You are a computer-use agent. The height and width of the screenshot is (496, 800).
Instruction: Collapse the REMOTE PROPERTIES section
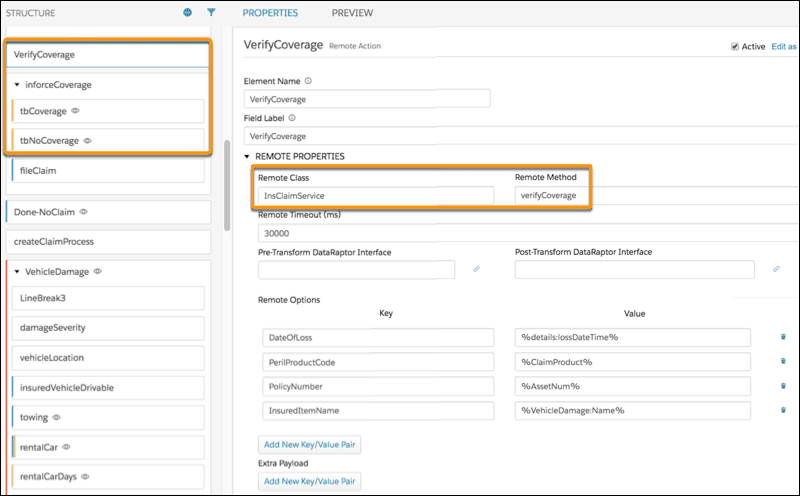click(x=247, y=156)
